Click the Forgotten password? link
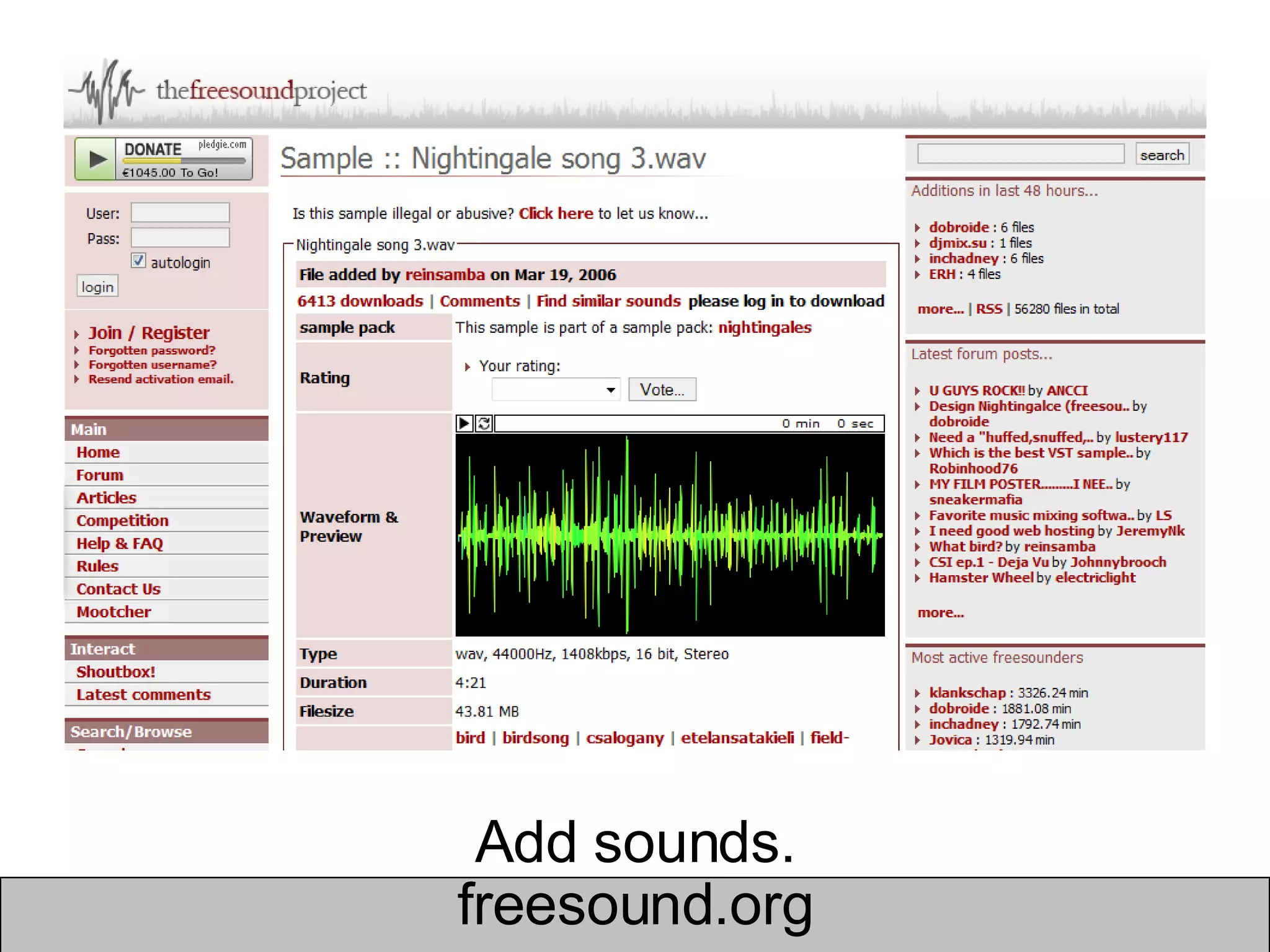Image resolution: width=1270 pixels, height=952 pixels. [152, 350]
